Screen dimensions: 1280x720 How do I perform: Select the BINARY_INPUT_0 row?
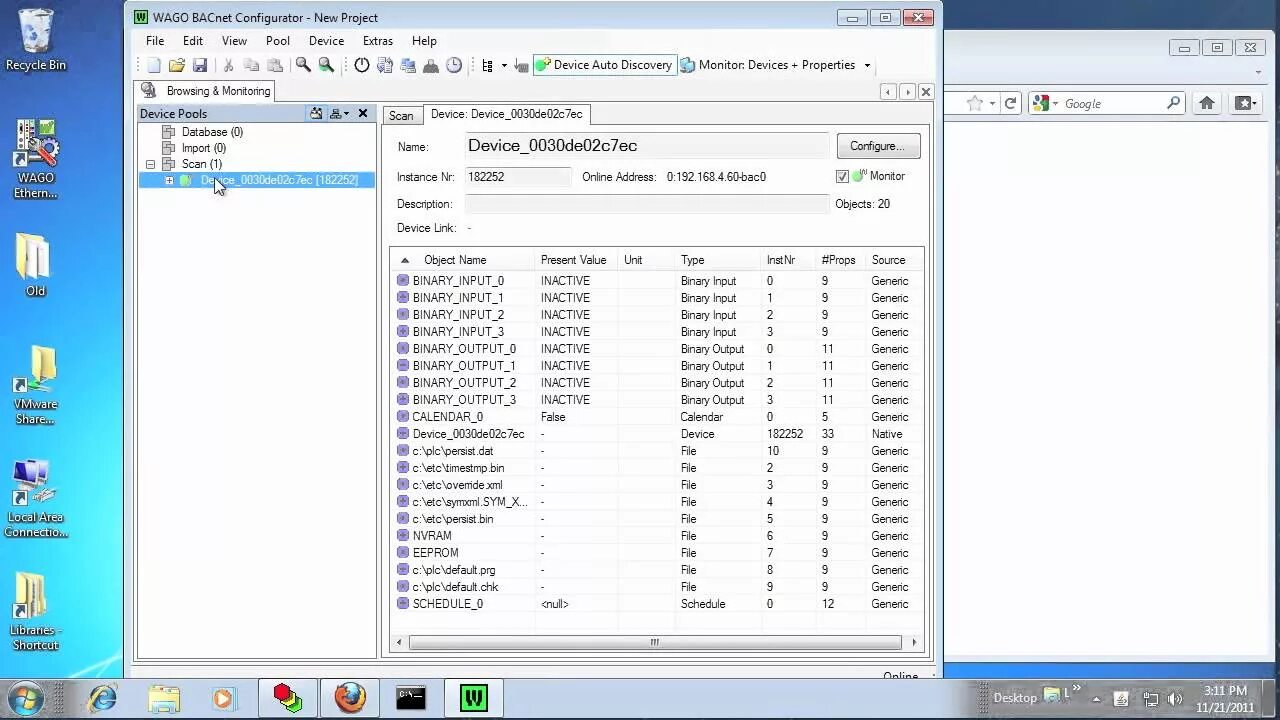(x=655, y=281)
